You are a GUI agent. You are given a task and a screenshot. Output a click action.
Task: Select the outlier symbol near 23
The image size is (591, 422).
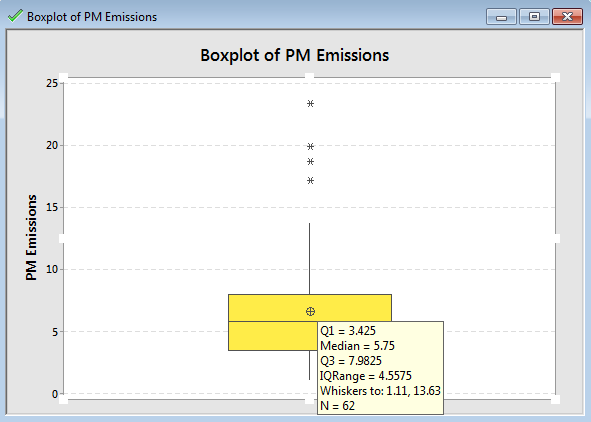tap(310, 103)
